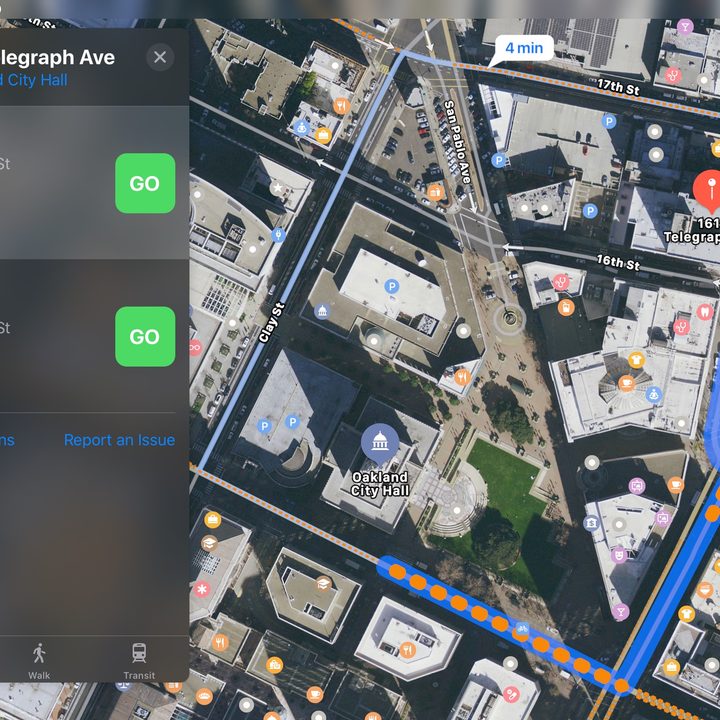Select the bicycle icon on the blue route
The image size is (720, 720).
coord(522,628)
